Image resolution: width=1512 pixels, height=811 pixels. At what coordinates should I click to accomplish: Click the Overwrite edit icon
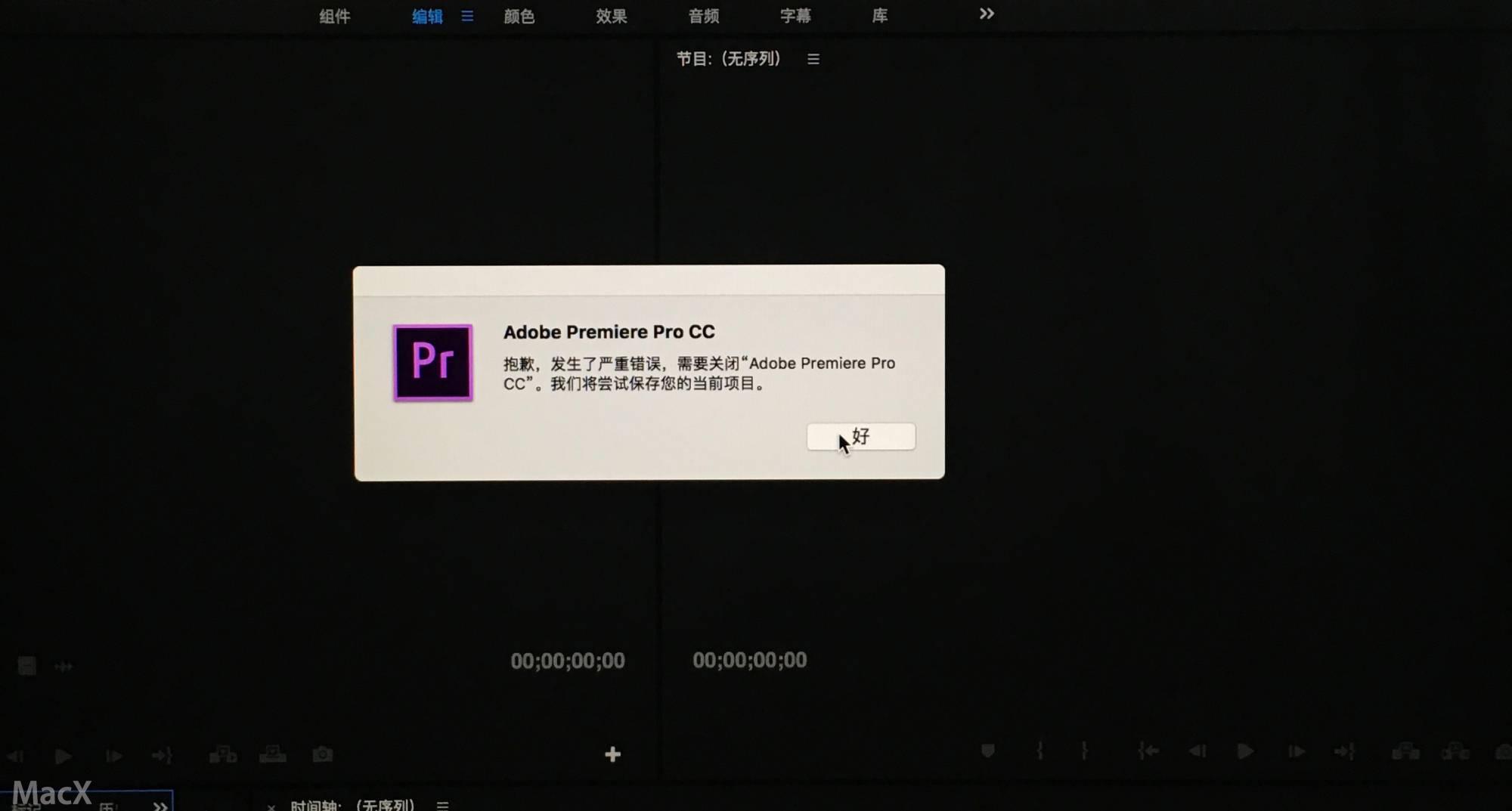(x=273, y=754)
